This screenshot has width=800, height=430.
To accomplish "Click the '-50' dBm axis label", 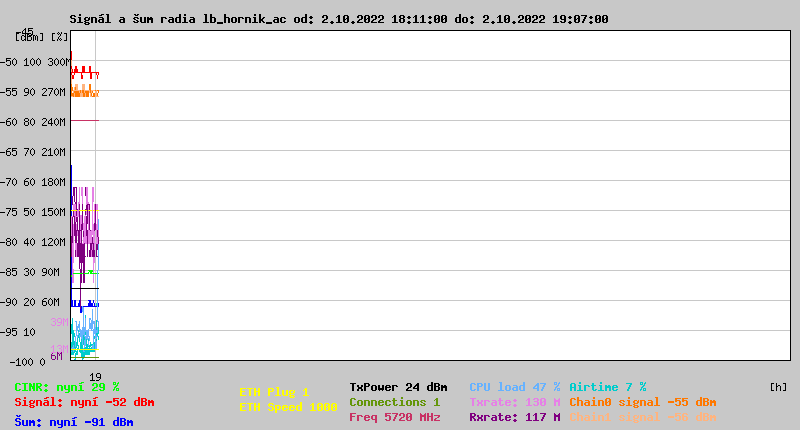I will (x=9, y=62).
